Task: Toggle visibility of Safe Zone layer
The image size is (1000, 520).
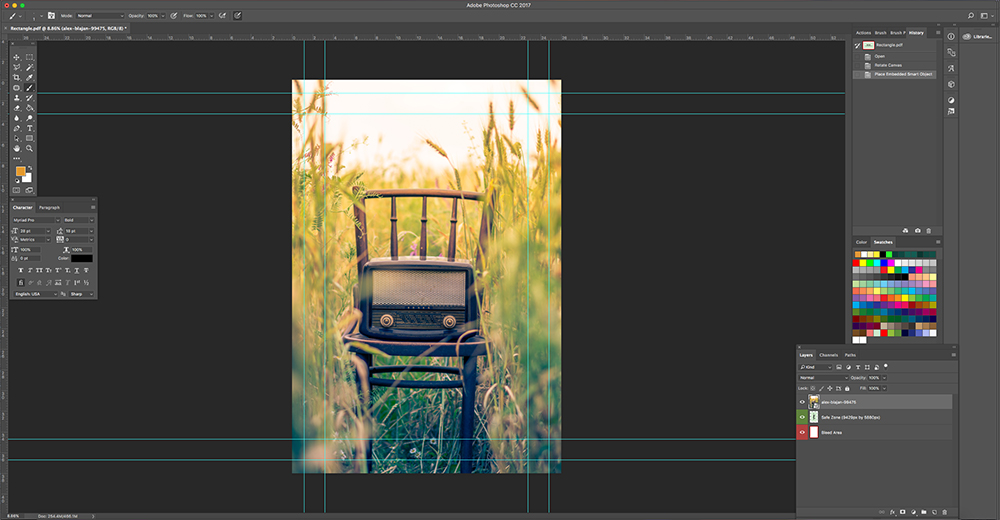Action: pyautogui.click(x=802, y=416)
